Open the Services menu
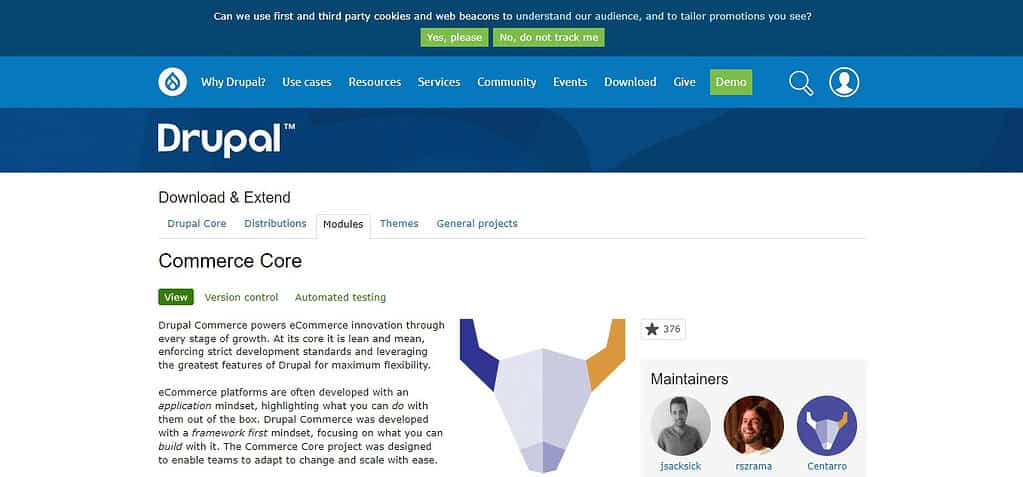 tap(439, 82)
